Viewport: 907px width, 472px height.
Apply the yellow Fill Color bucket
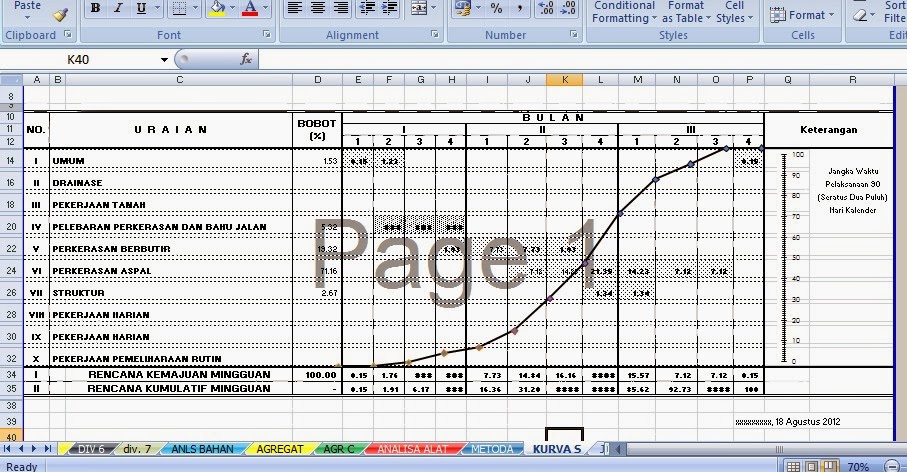[x=217, y=8]
